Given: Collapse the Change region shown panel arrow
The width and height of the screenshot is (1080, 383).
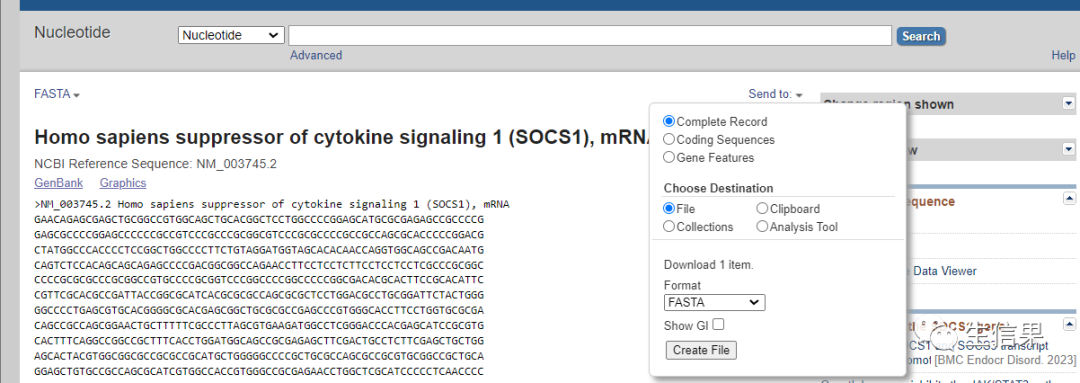Looking at the screenshot, I should (x=1068, y=103).
